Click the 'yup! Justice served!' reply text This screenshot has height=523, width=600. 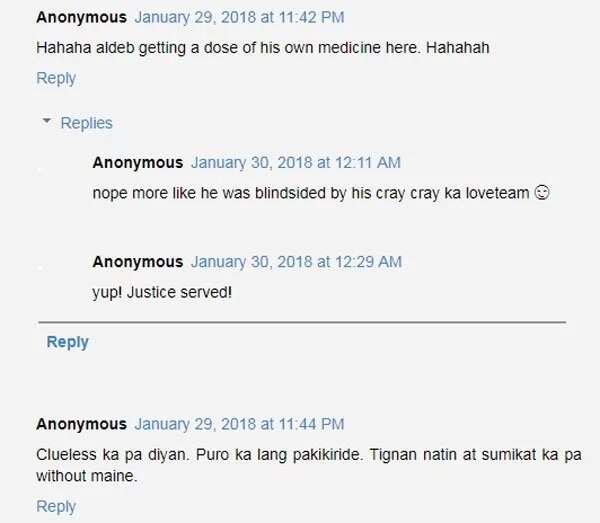[162, 292]
